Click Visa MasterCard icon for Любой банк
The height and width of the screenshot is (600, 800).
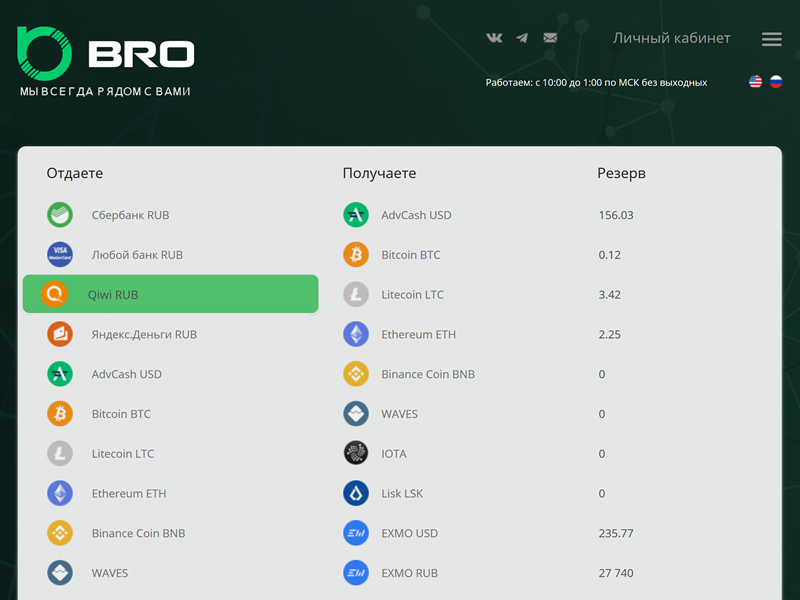pyautogui.click(x=60, y=255)
